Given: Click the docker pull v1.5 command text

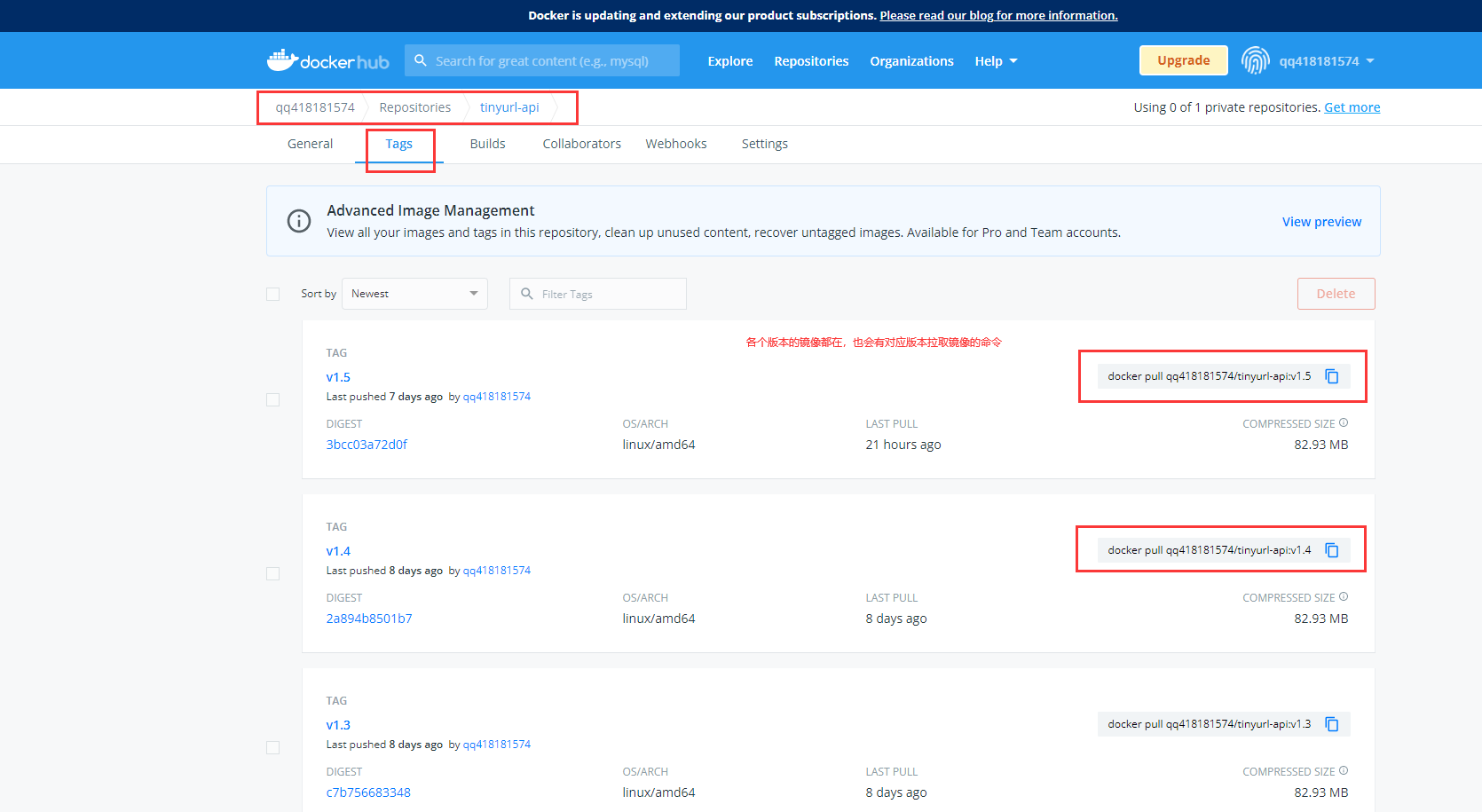Looking at the screenshot, I should [x=1209, y=376].
